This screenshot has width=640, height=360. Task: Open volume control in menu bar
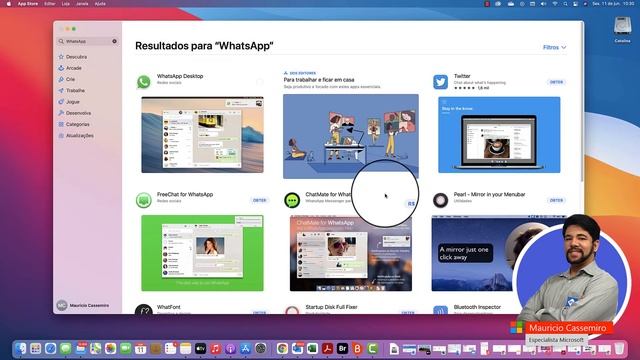pyautogui.click(x=543, y=4)
